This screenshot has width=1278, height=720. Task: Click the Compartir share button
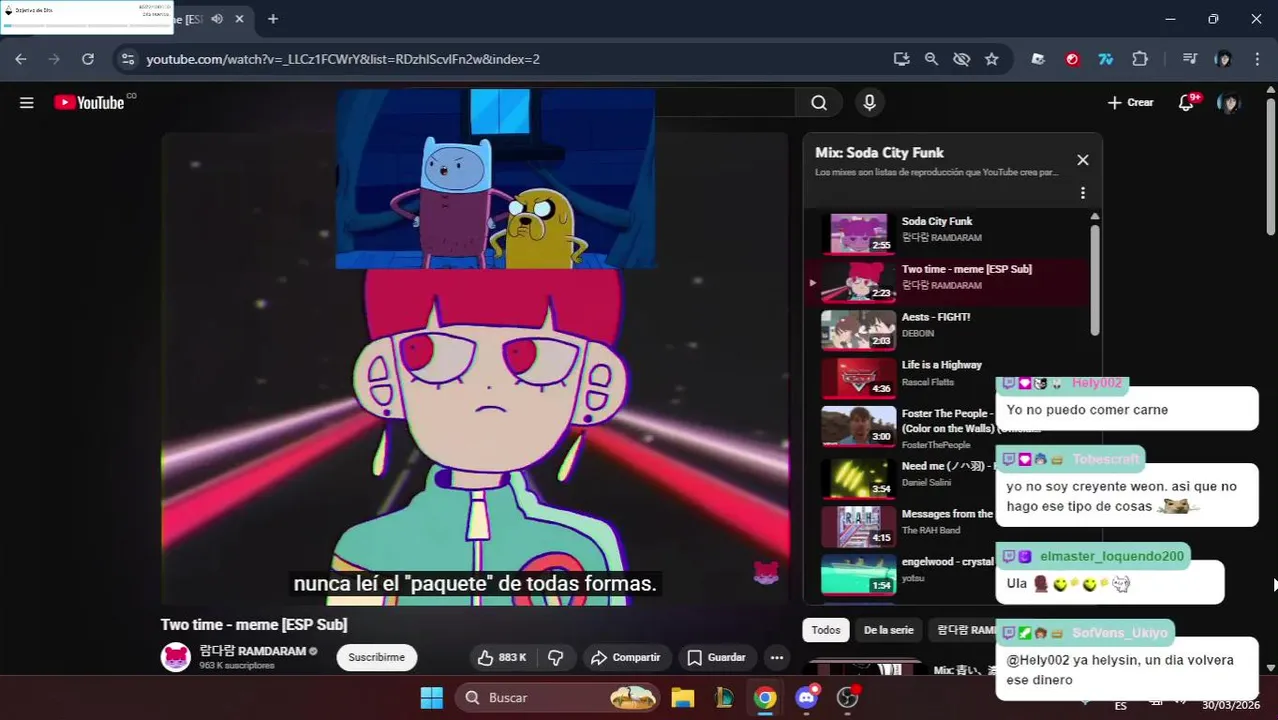[626, 657]
